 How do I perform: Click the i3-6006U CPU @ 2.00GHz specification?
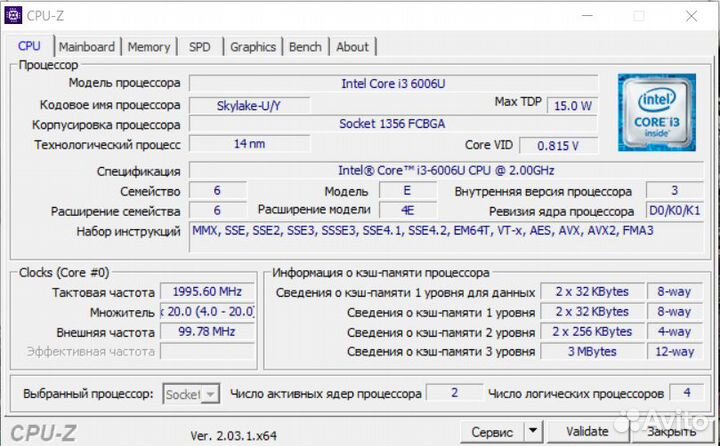pyautogui.click(x=446, y=170)
